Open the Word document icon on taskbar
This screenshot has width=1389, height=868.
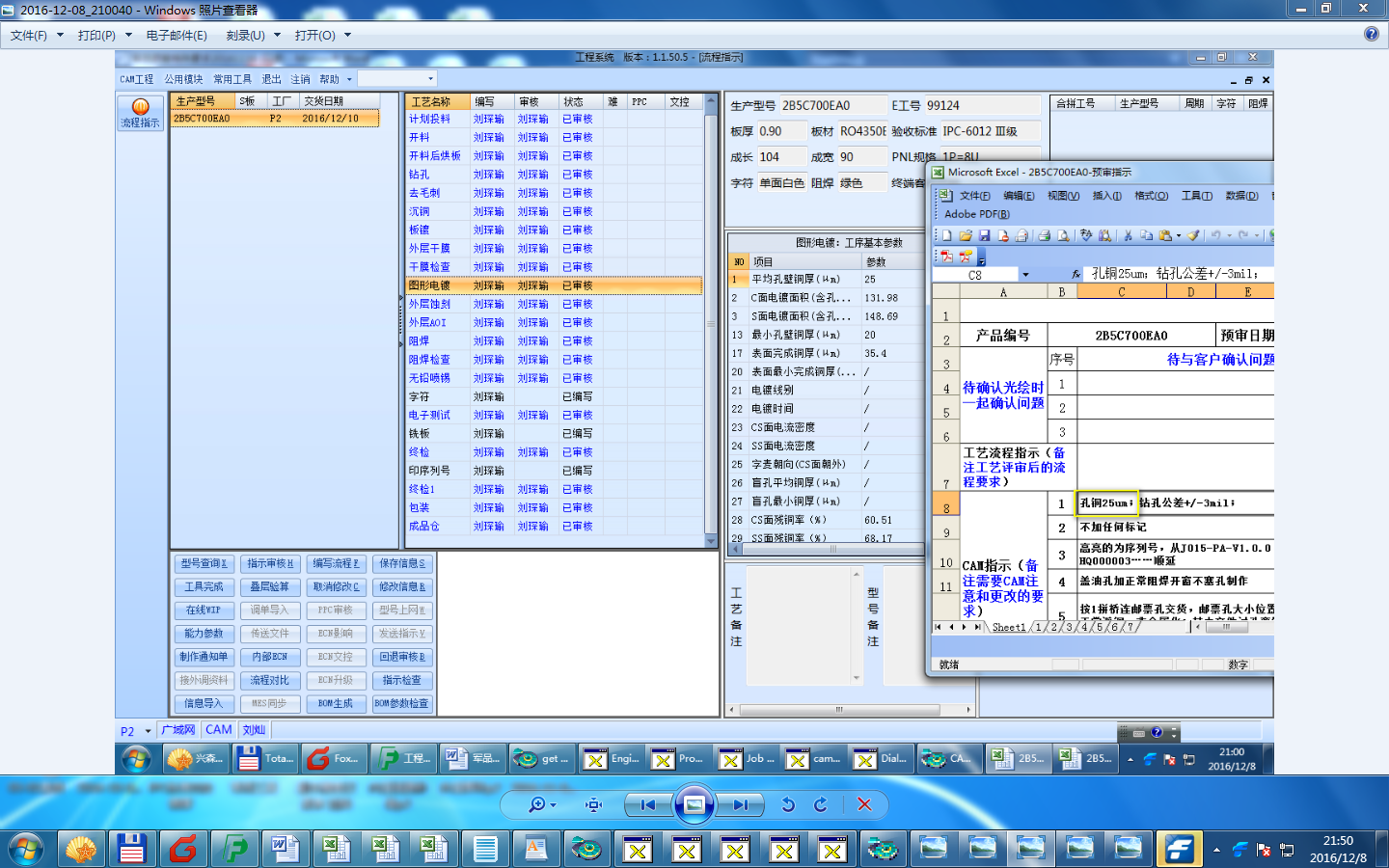point(285,850)
